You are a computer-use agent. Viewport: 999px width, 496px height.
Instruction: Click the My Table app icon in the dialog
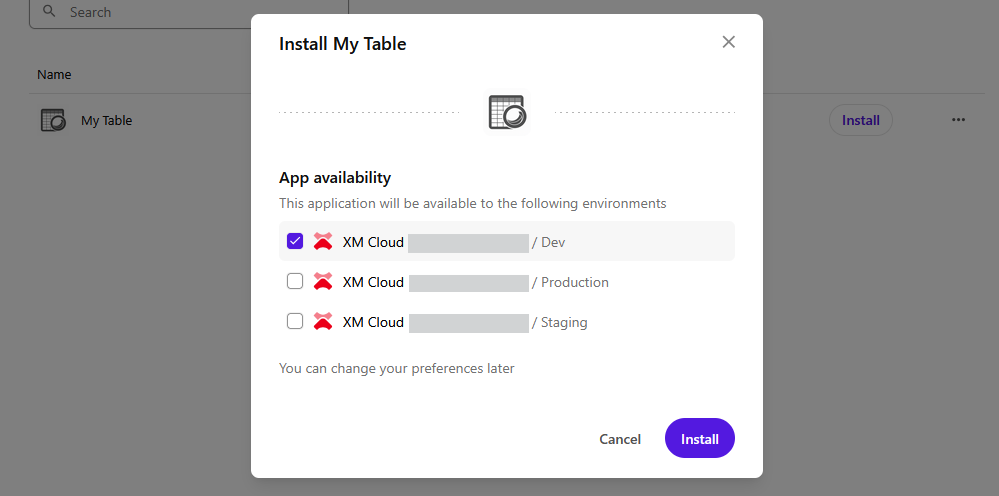pos(507,112)
